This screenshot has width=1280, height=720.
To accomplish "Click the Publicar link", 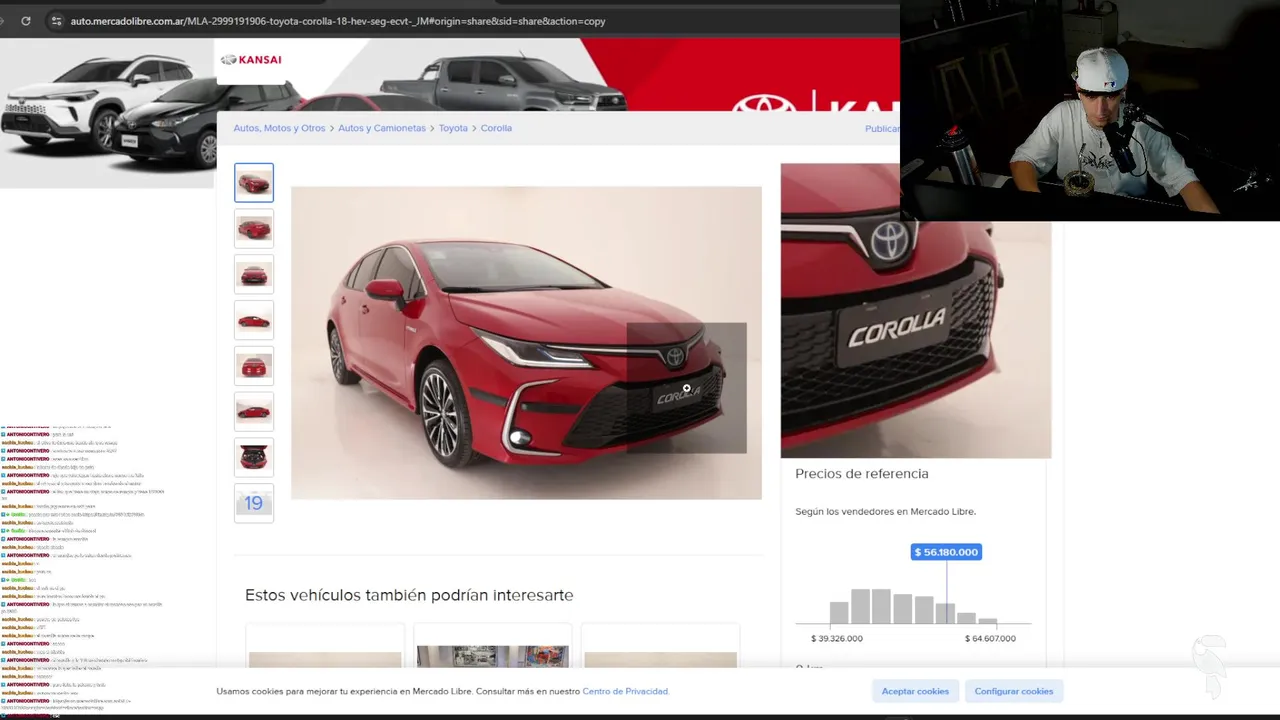I will click(x=882, y=128).
